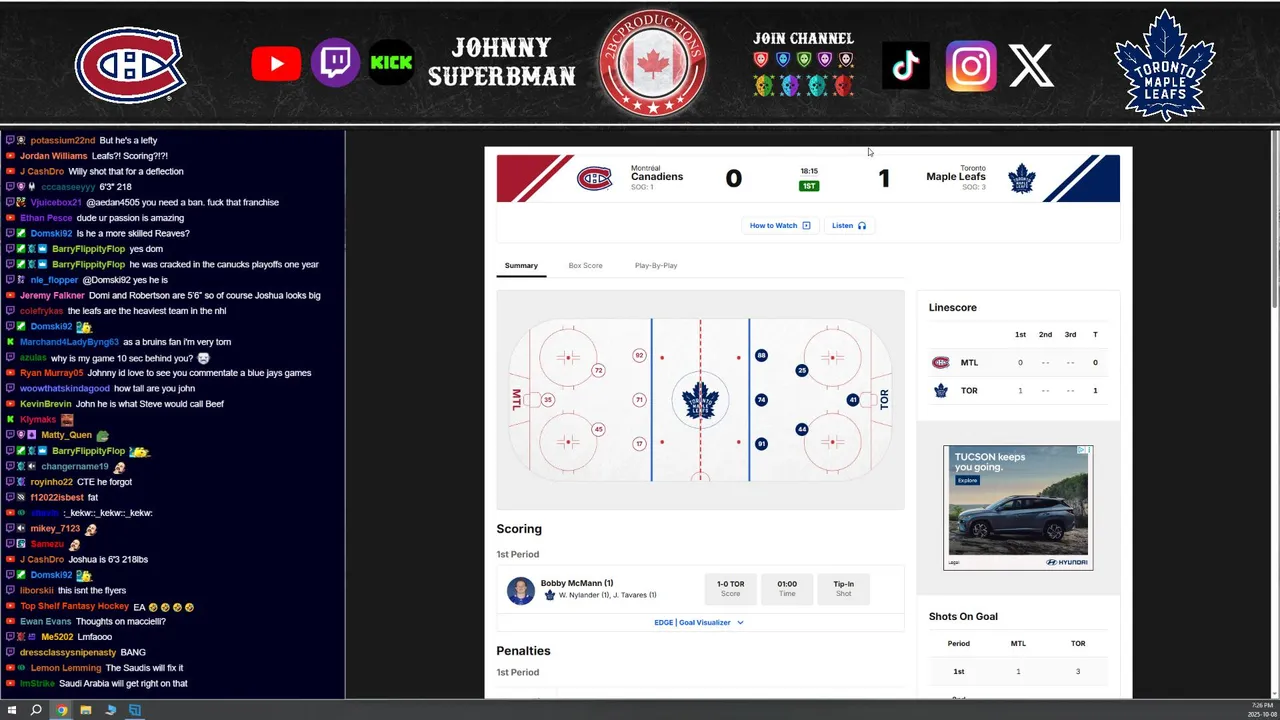
Task: Click the Tip-In shot type cell
Action: click(x=843, y=589)
